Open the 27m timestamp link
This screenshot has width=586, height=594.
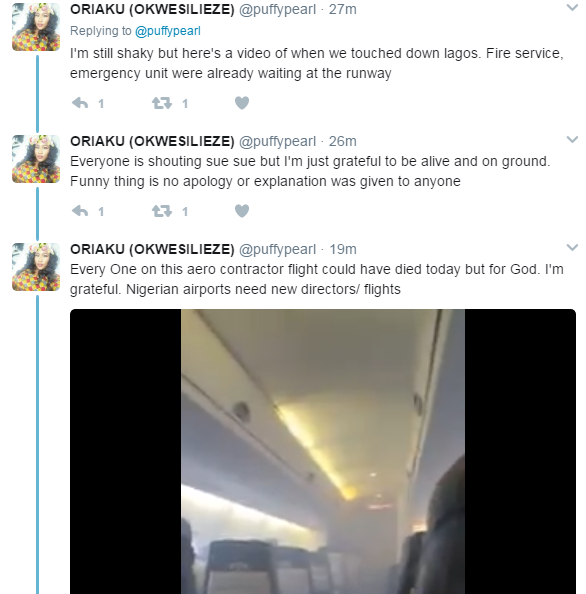[343, 9]
